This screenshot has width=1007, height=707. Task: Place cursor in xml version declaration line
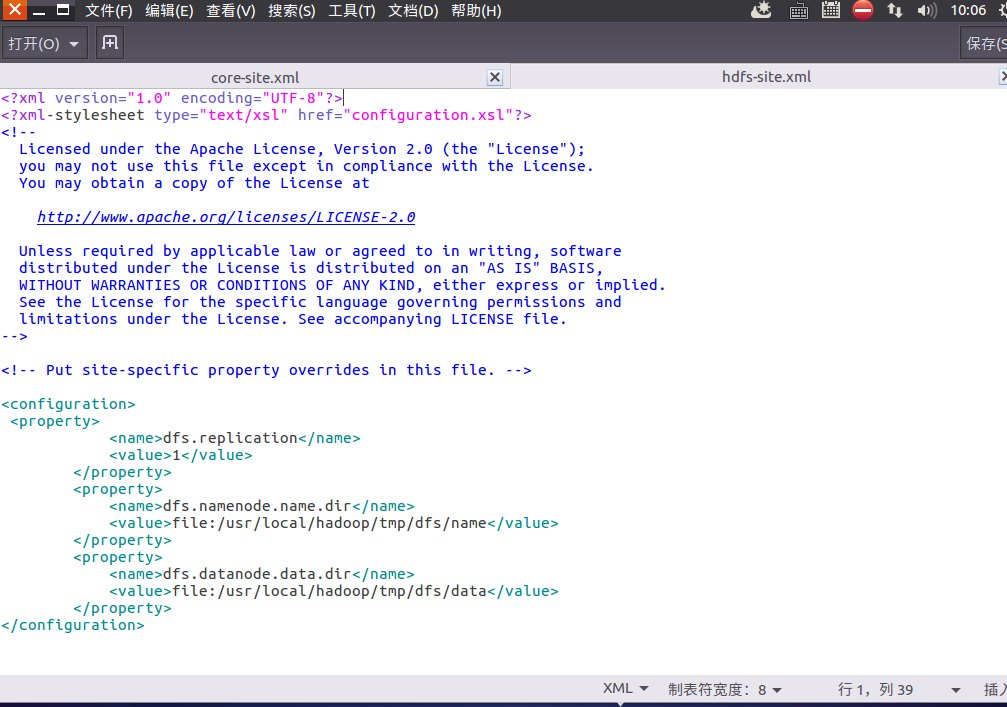172,98
